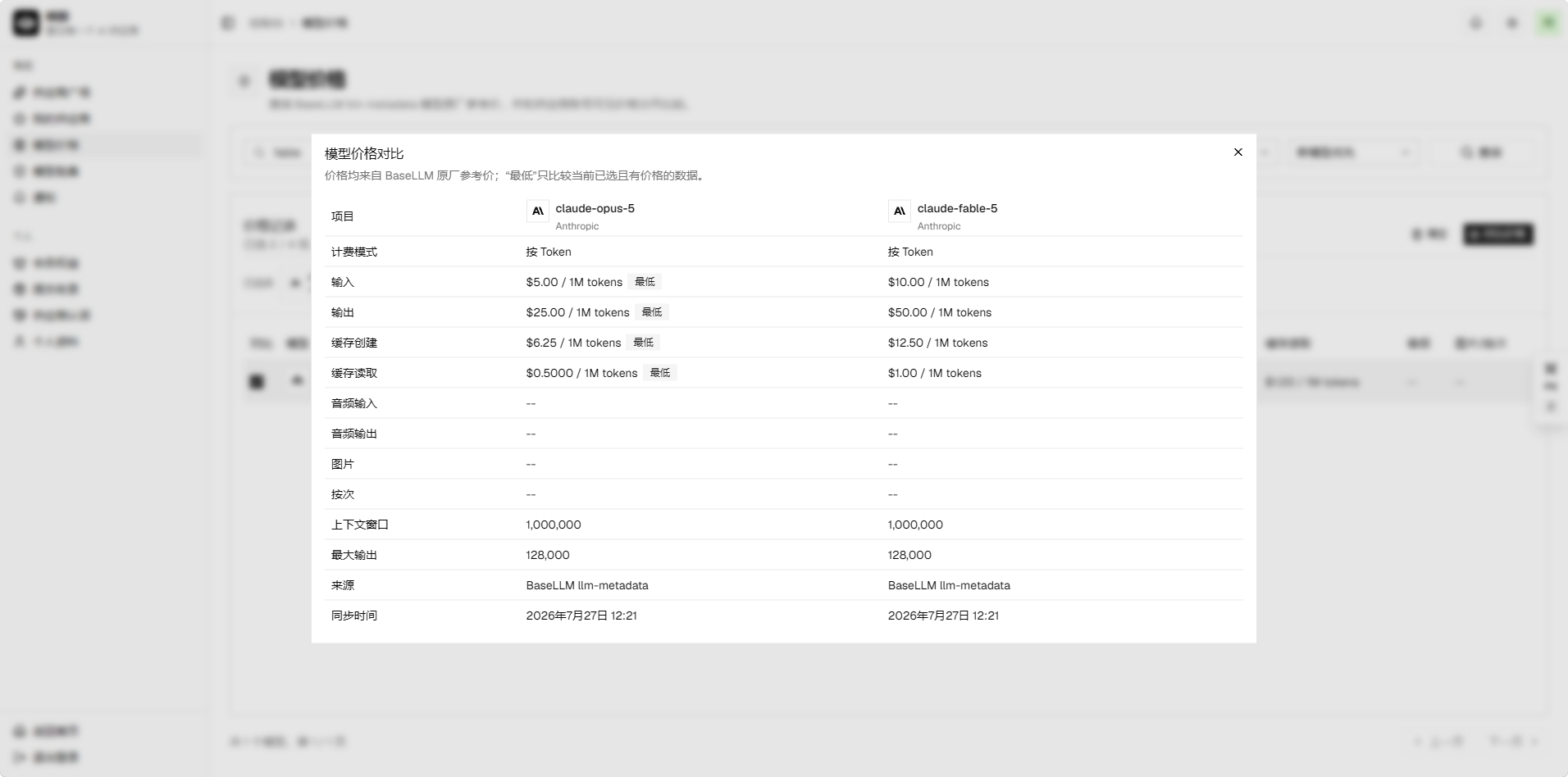Click the claude-fable-5 model name

(957, 208)
